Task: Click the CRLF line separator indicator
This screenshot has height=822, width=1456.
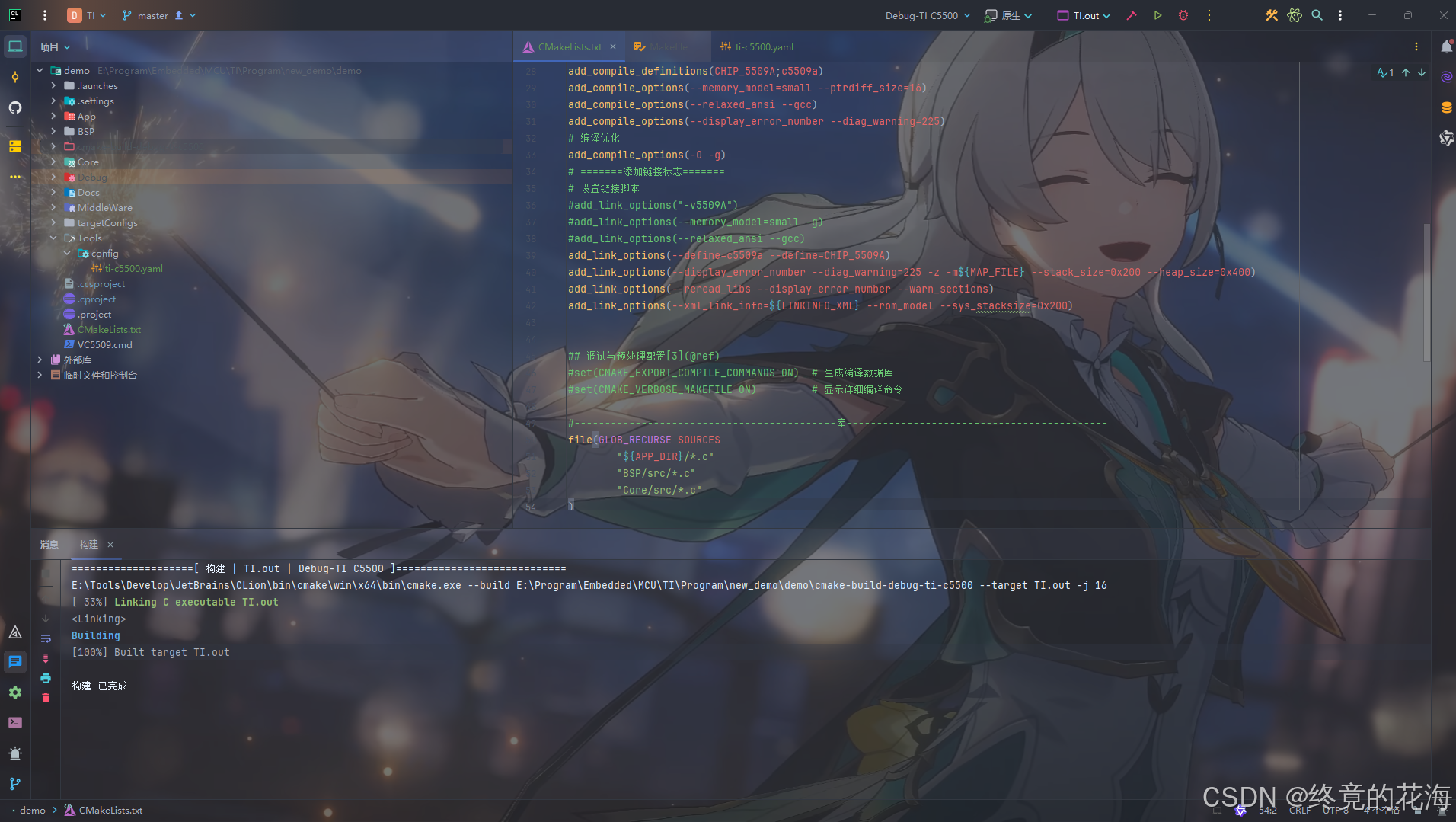Action: point(1300,810)
